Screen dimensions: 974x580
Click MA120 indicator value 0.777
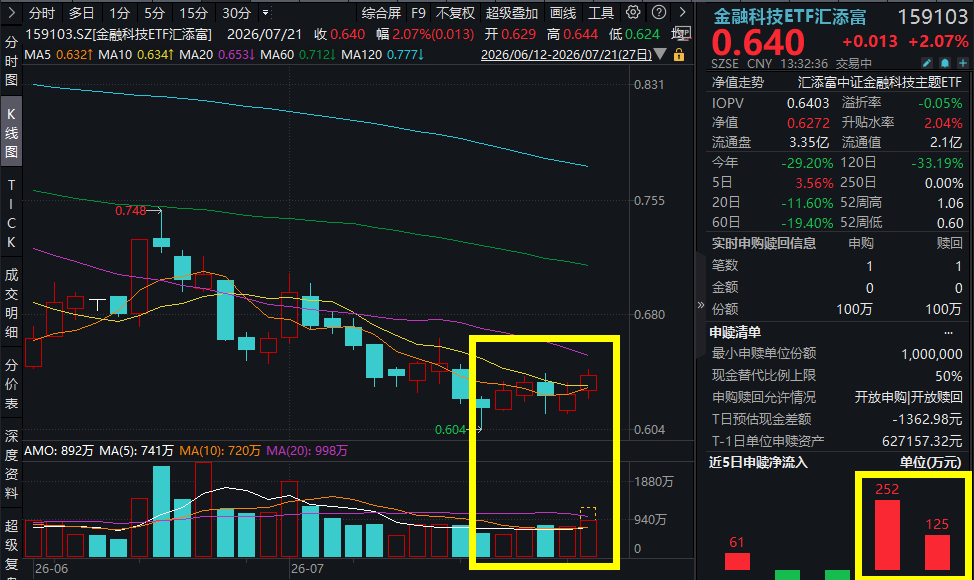(405, 55)
